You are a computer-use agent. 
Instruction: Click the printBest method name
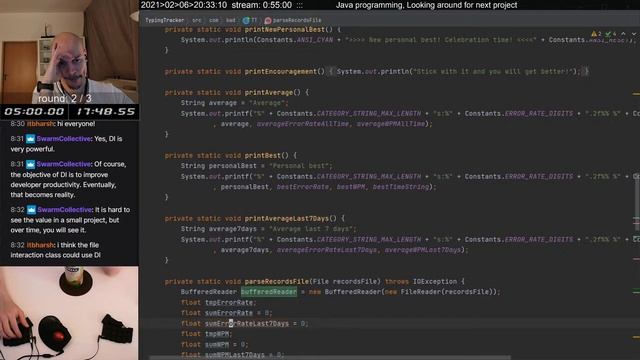pos(262,155)
